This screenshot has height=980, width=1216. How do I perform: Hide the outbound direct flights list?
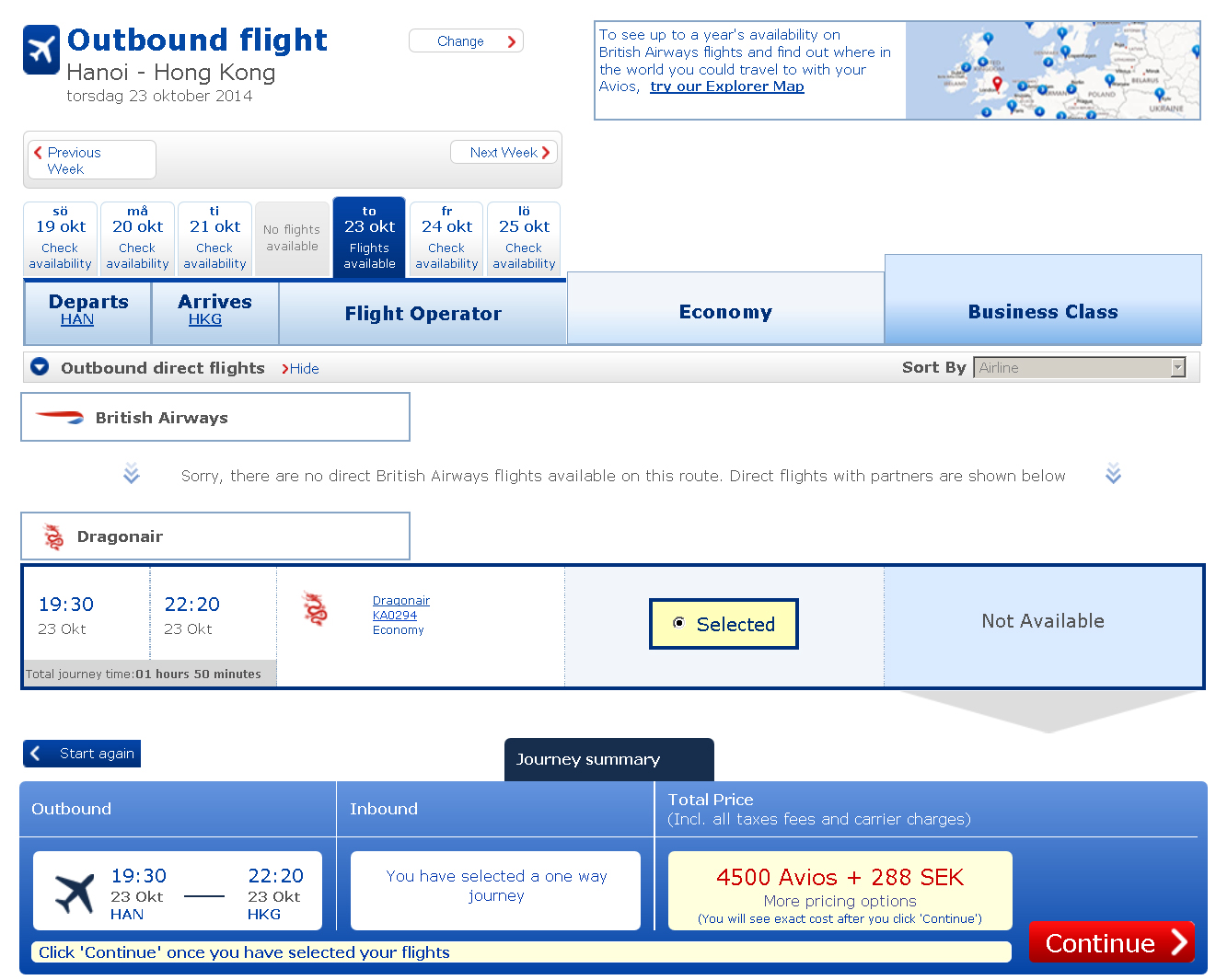pyautogui.click(x=301, y=369)
